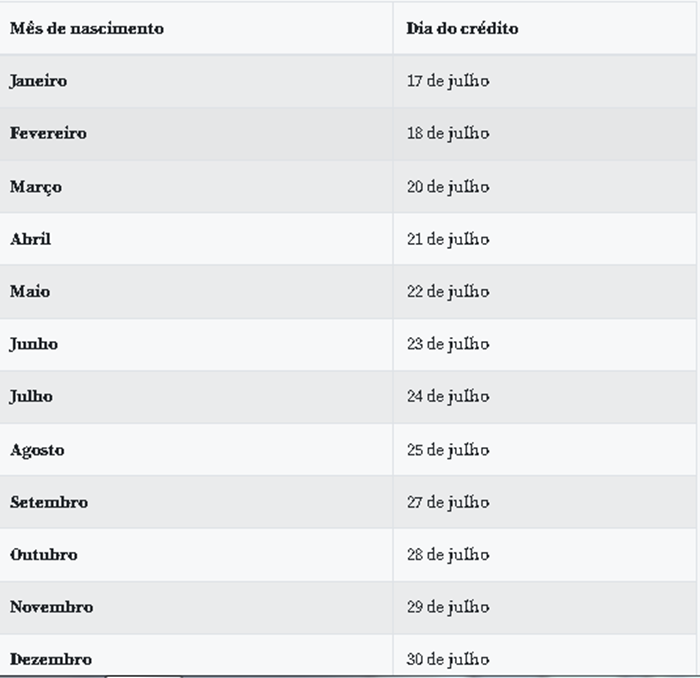This screenshot has width=700, height=678.
Task: Select the Maio month cell
Action: pyautogui.click(x=30, y=292)
